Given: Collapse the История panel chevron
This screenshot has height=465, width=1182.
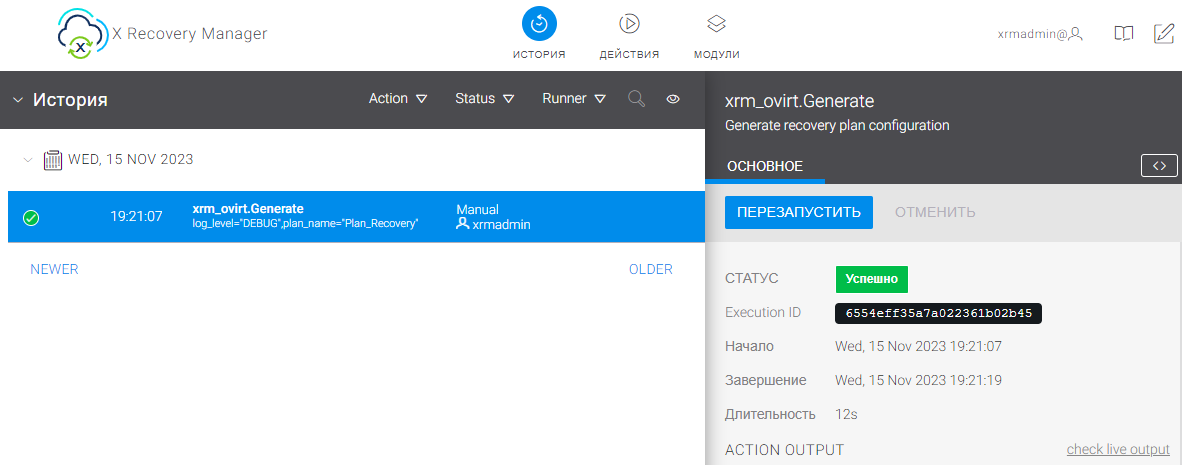Looking at the screenshot, I should pyautogui.click(x=18, y=100).
